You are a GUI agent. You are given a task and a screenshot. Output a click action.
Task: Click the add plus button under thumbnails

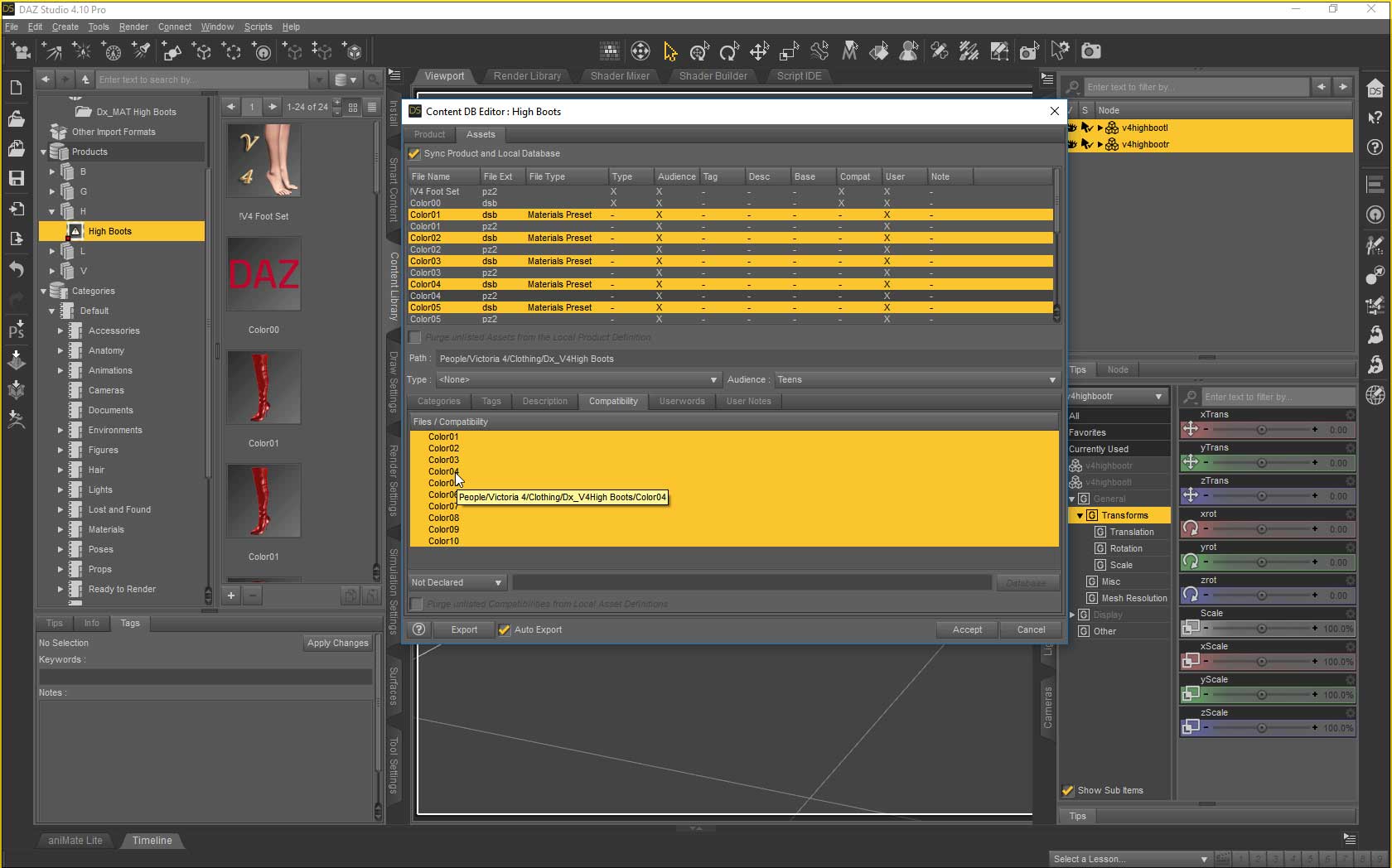[x=231, y=595]
